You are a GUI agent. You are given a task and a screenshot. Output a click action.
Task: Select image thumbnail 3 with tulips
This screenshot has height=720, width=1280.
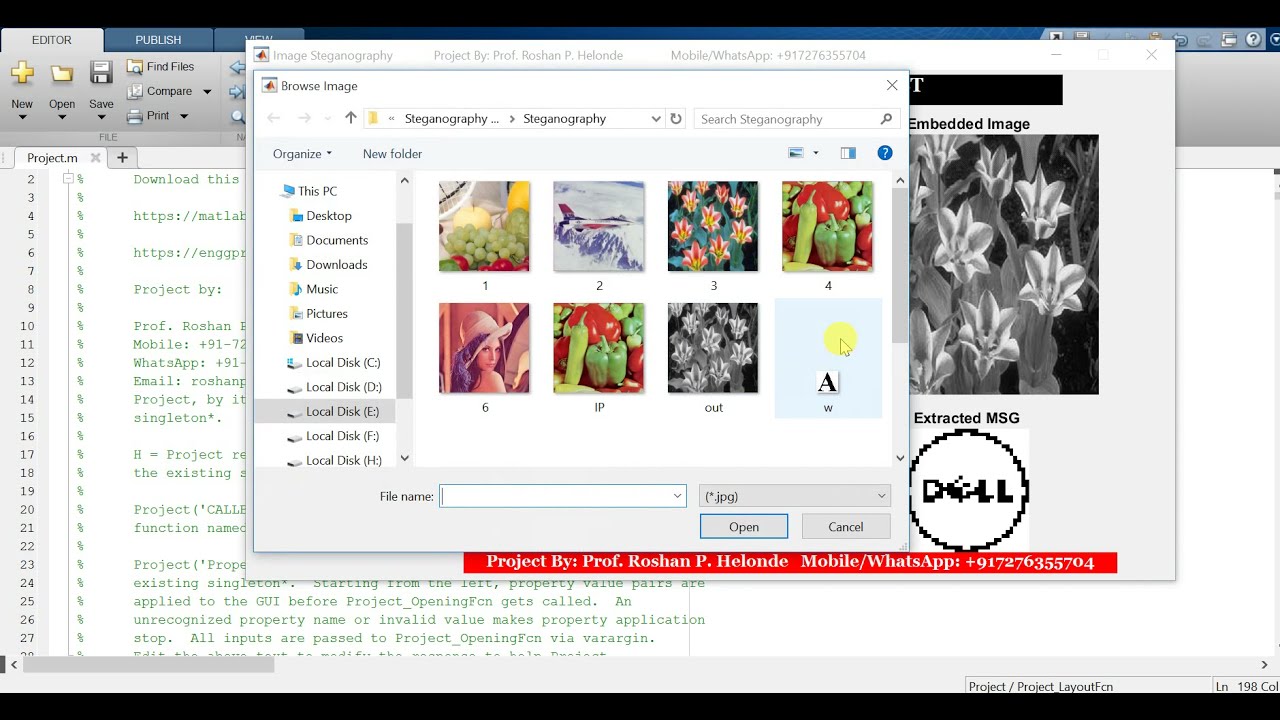coord(713,226)
